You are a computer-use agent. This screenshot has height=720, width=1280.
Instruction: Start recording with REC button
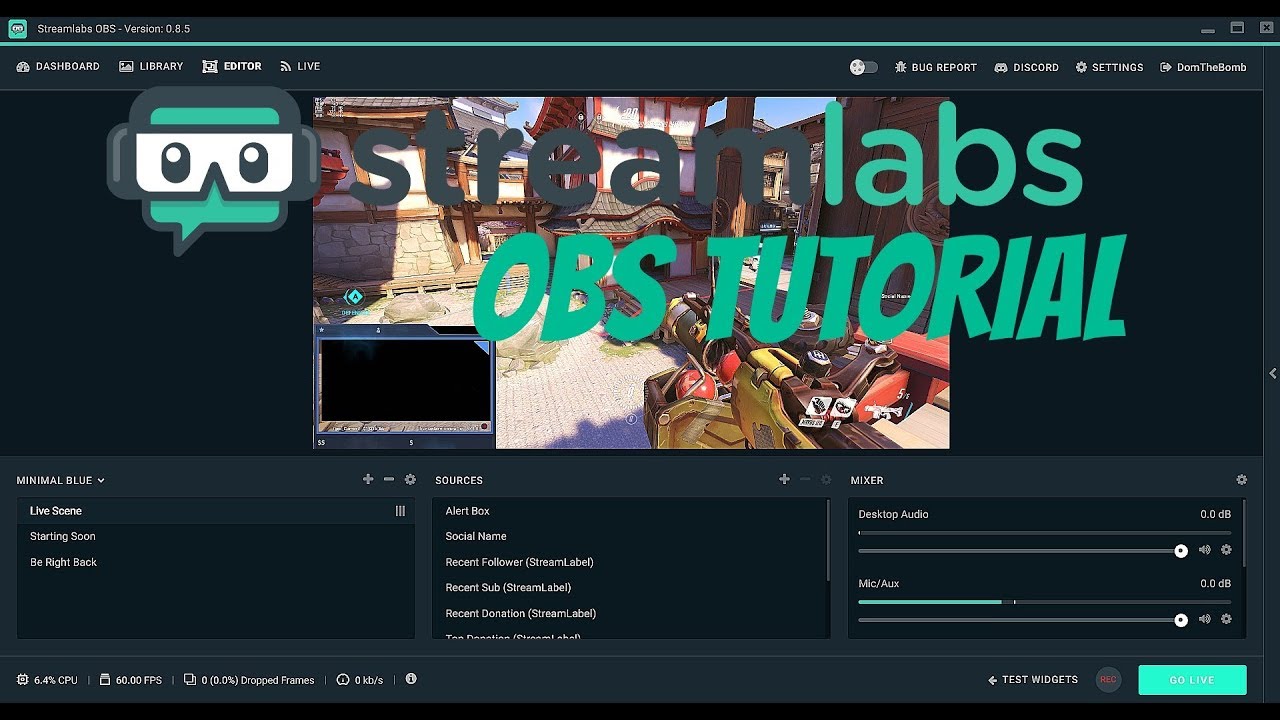tap(1108, 680)
